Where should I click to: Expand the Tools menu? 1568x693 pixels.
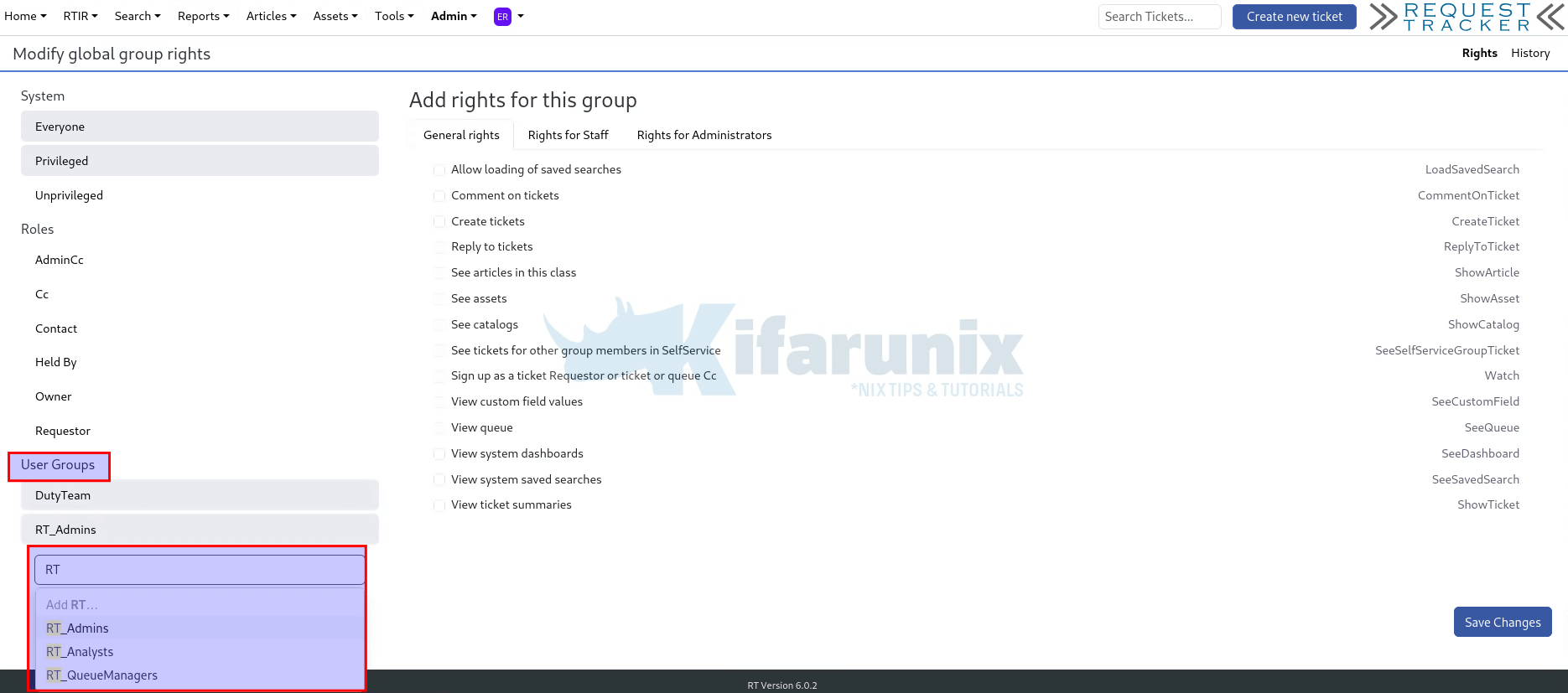[394, 17]
